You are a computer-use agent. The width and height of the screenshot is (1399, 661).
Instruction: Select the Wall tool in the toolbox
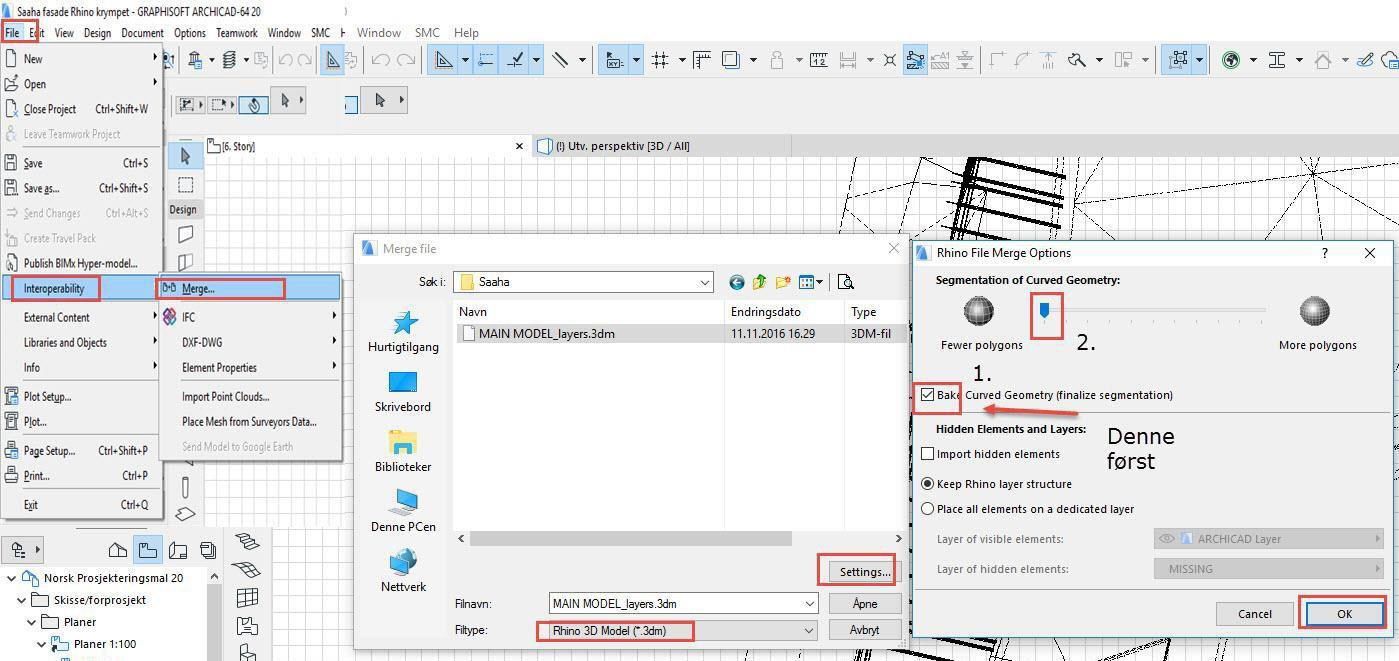[185, 234]
